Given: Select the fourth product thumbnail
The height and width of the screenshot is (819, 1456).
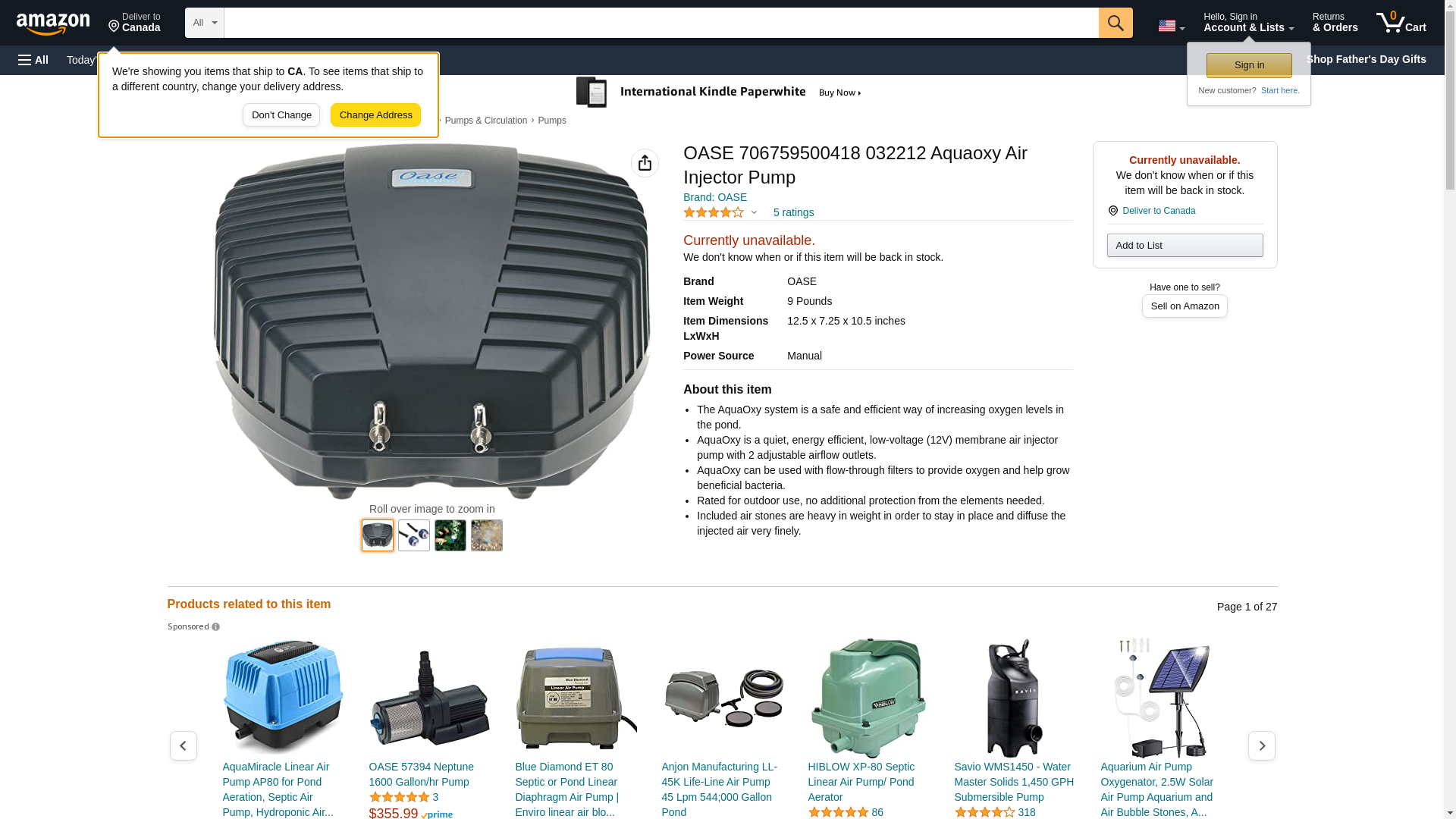Looking at the screenshot, I should [487, 535].
